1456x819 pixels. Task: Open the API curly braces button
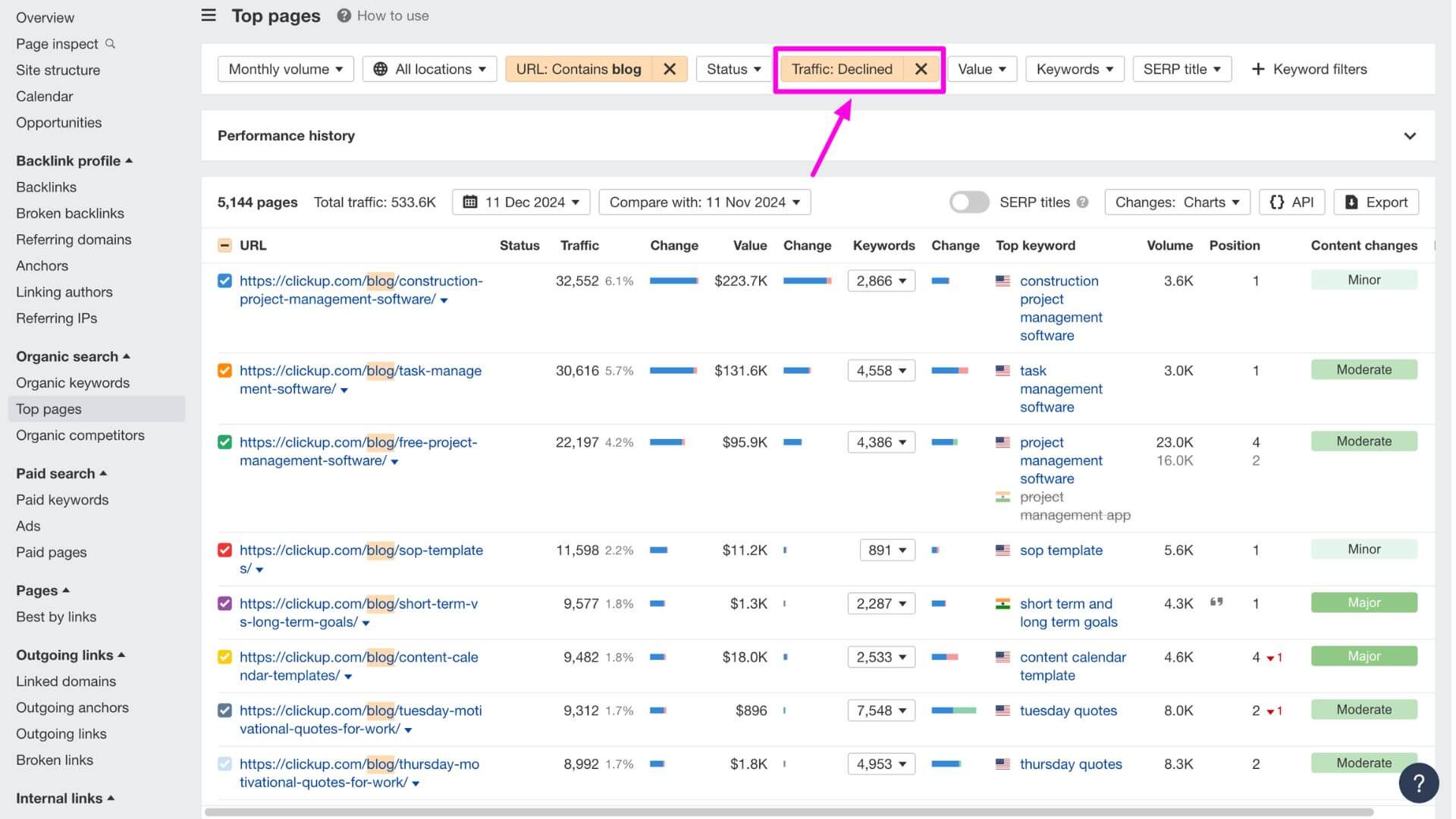tap(1292, 202)
